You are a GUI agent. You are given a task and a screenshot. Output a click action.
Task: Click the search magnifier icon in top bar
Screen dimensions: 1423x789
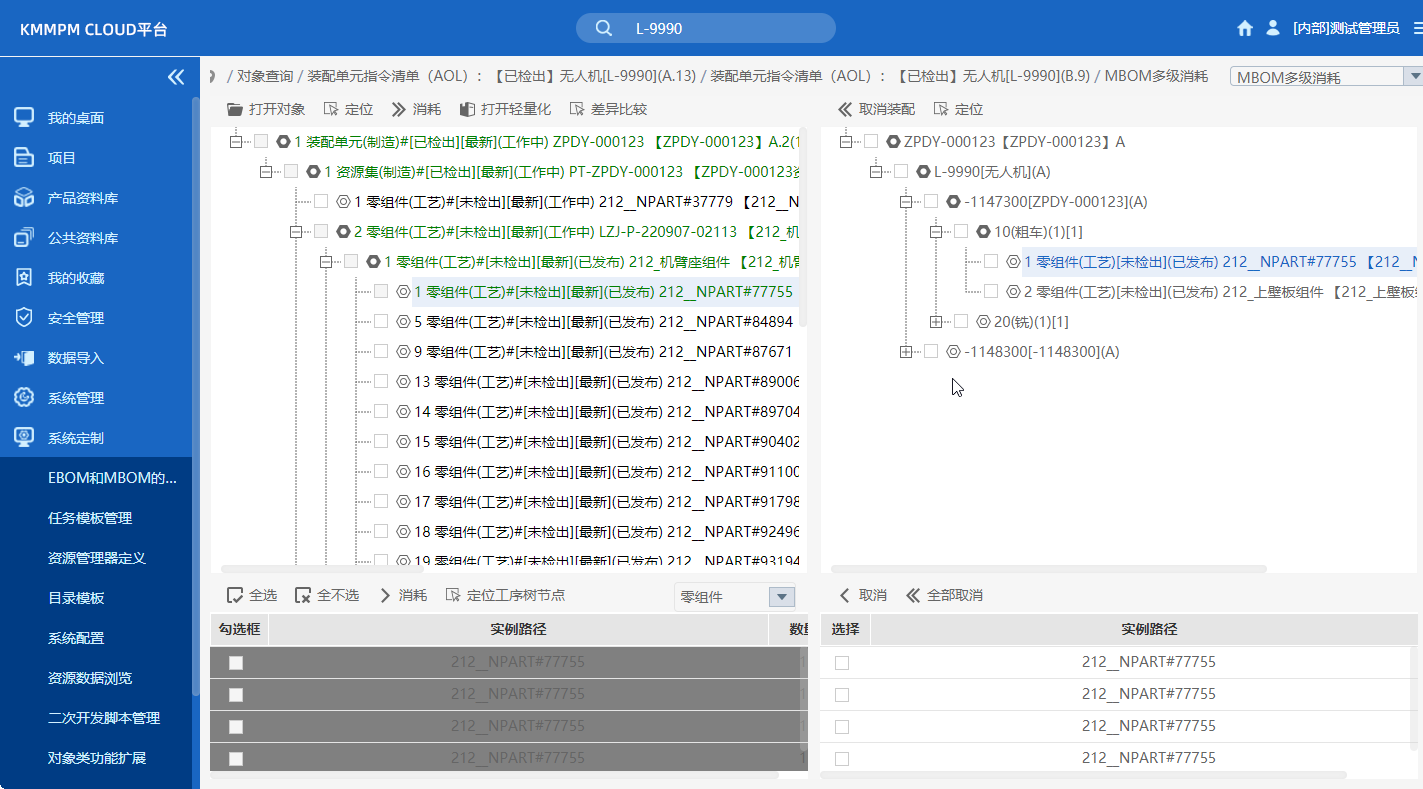tap(602, 27)
